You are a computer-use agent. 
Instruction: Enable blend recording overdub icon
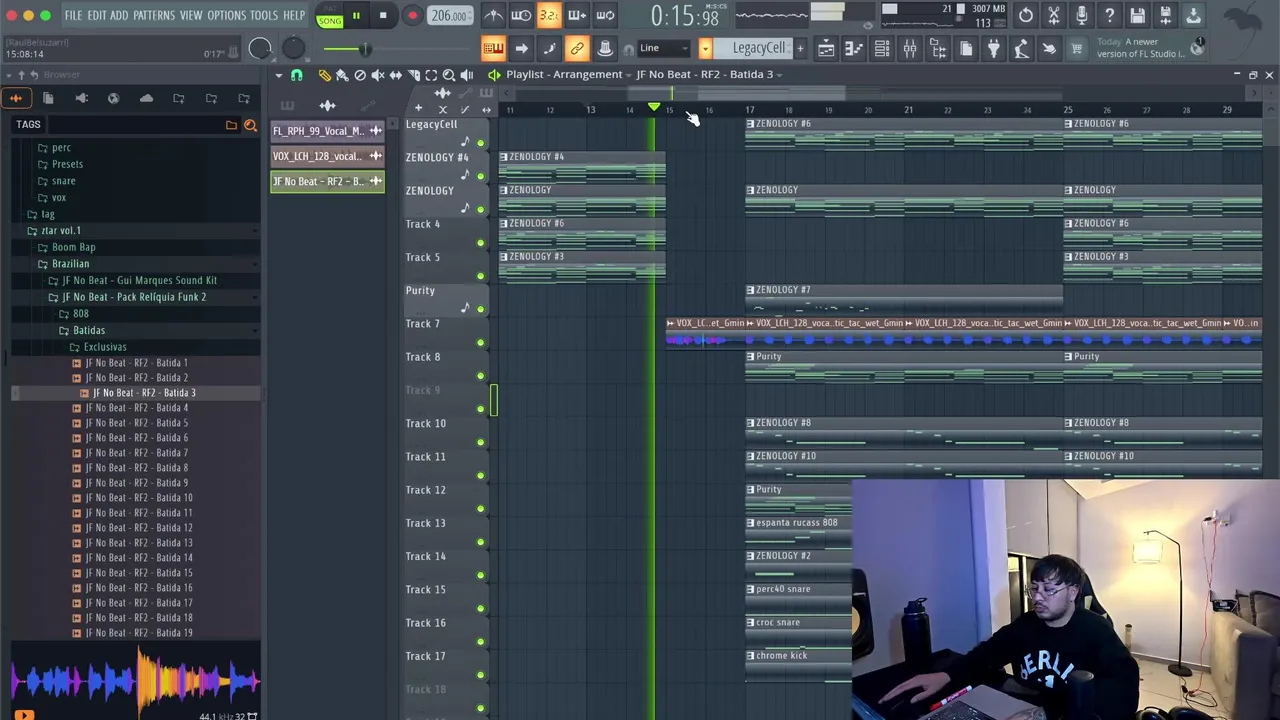pyautogui.click(x=577, y=15)
